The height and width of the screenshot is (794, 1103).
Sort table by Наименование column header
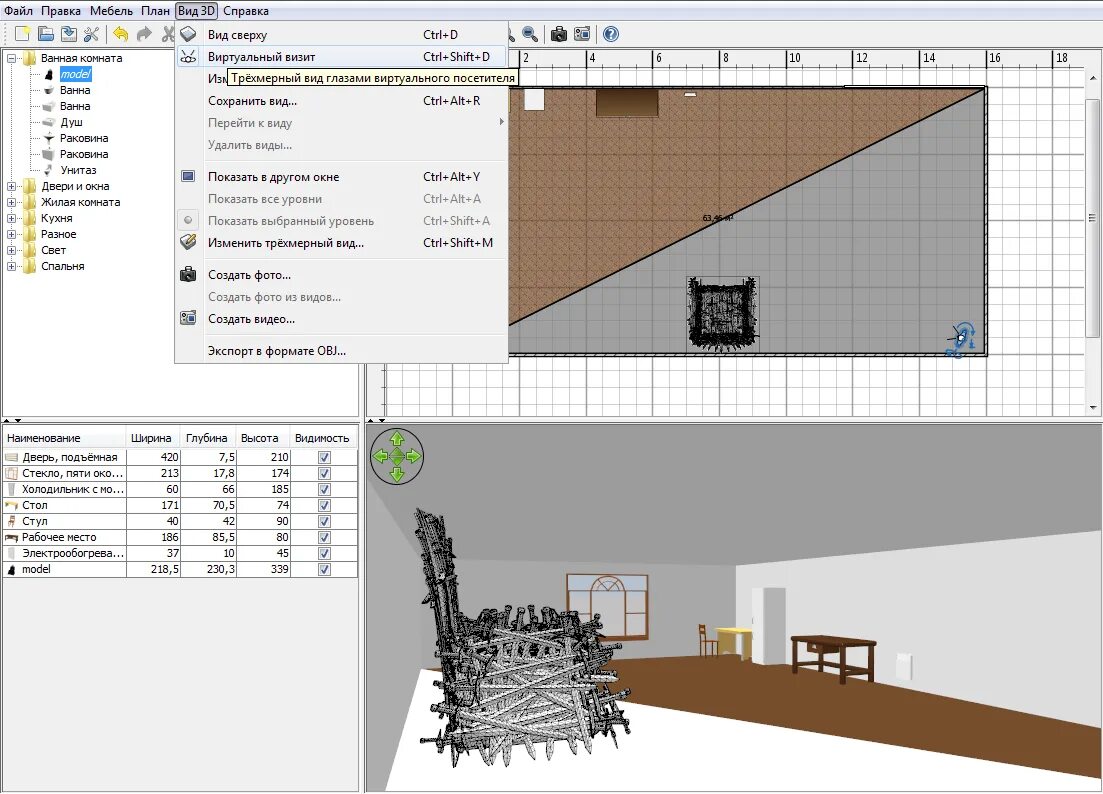click(x=65, y=438)
